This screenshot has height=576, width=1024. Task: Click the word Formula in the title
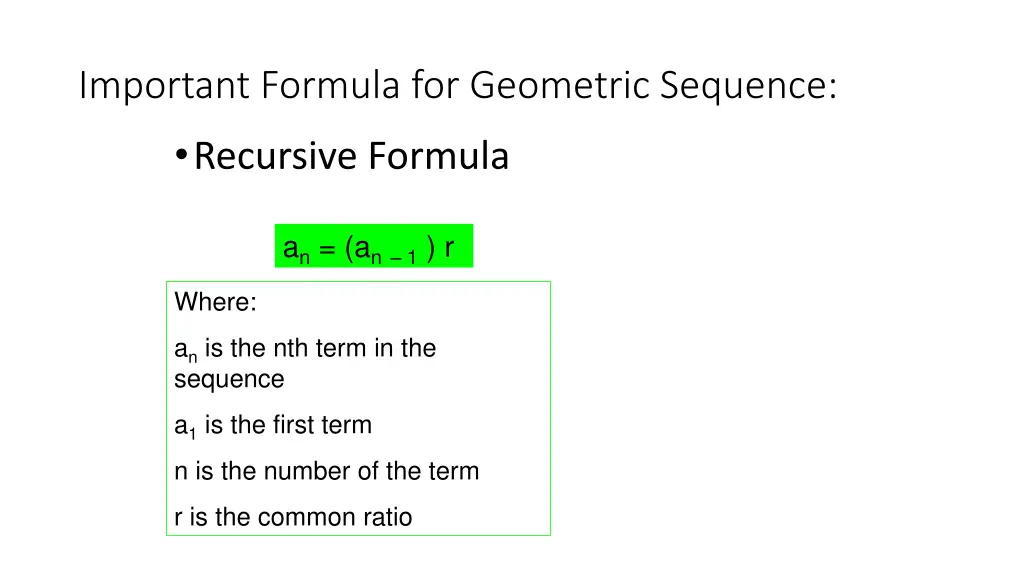tap(331, 87)
